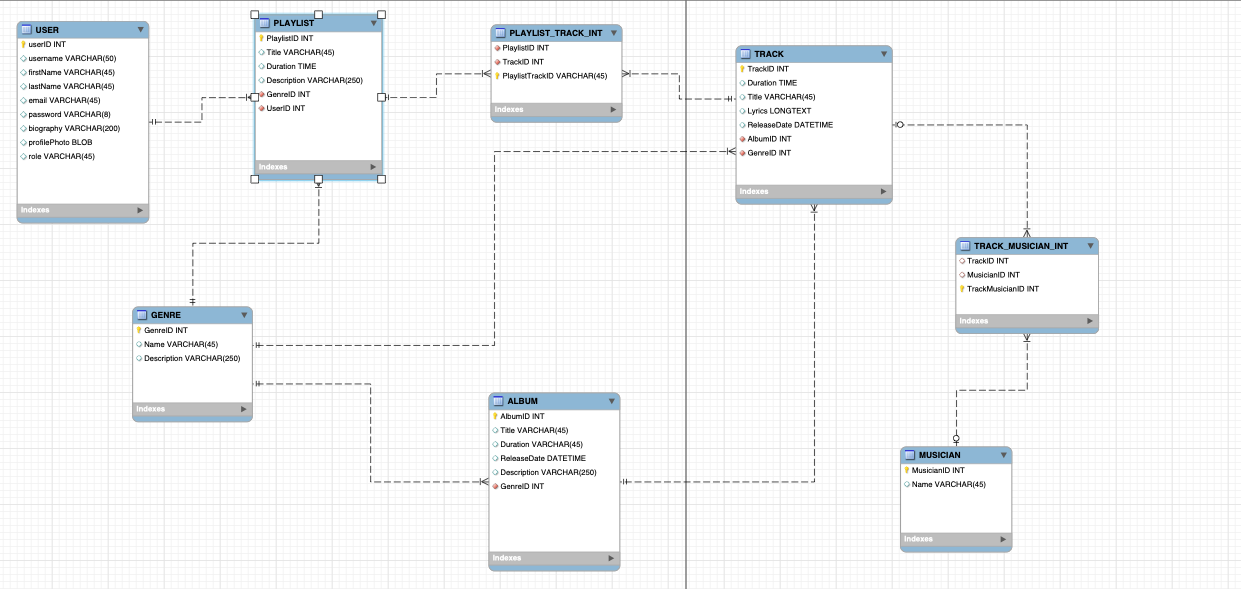Click the red diamond beside GenreID INT in TRACK
Viewport: 1241px width, 589px height.
click(743, 153)
